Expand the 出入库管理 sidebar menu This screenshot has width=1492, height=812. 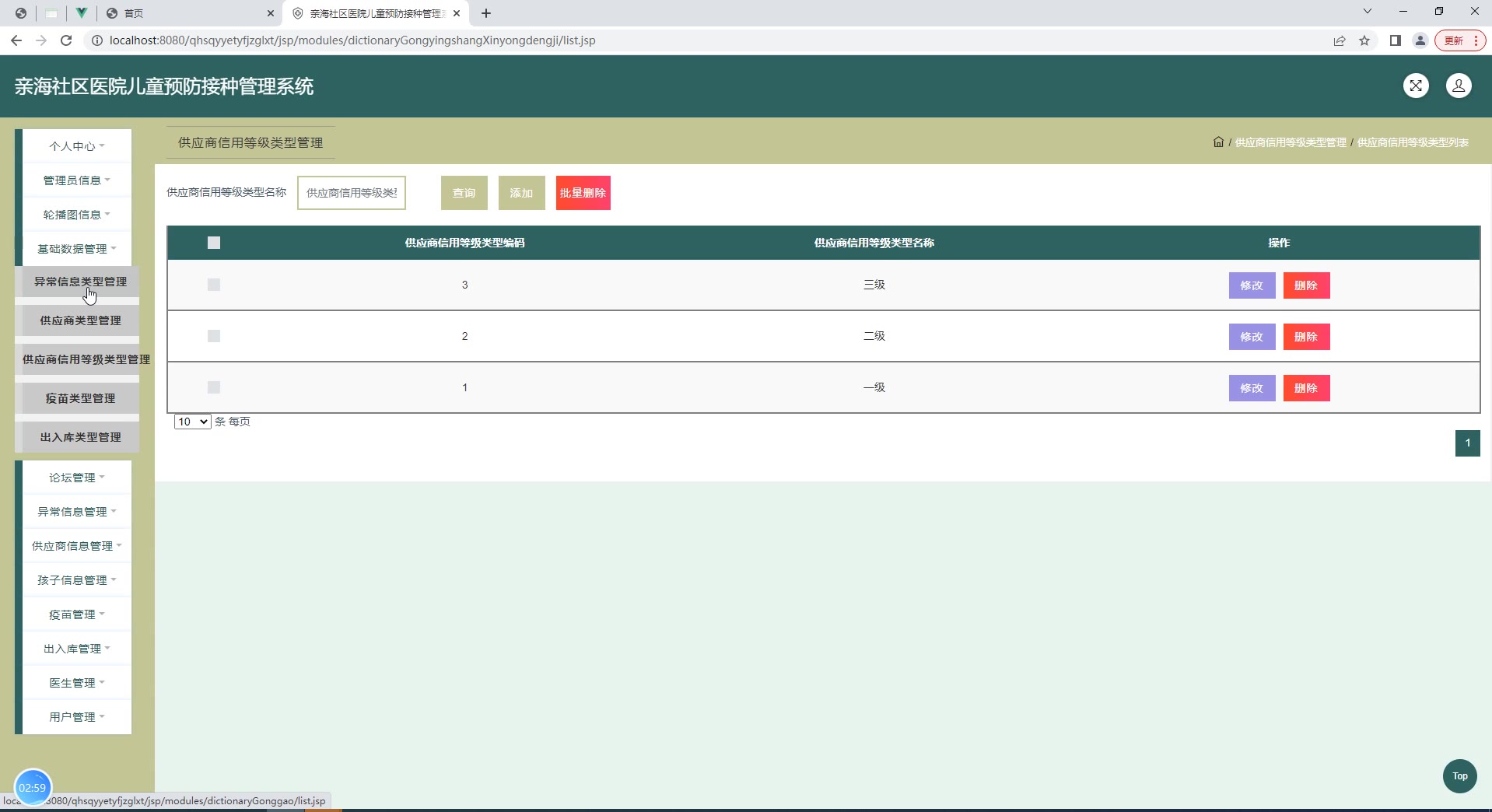click(x=76, y=649)
